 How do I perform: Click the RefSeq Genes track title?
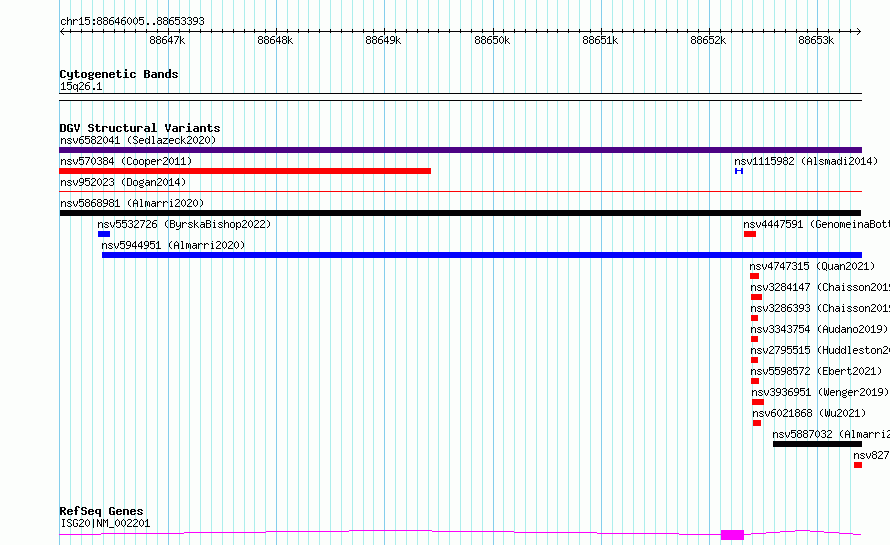click(x=101, y=511)
